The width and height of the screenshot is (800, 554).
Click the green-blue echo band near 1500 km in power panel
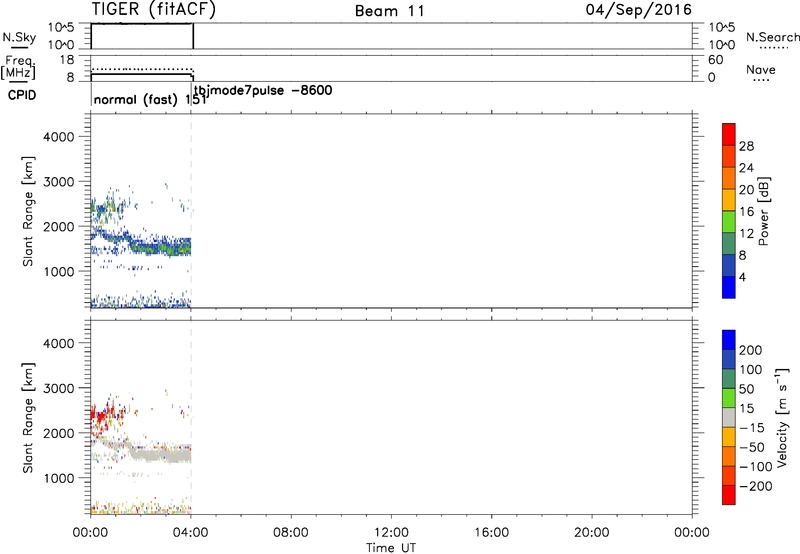(x=161, y=247)
